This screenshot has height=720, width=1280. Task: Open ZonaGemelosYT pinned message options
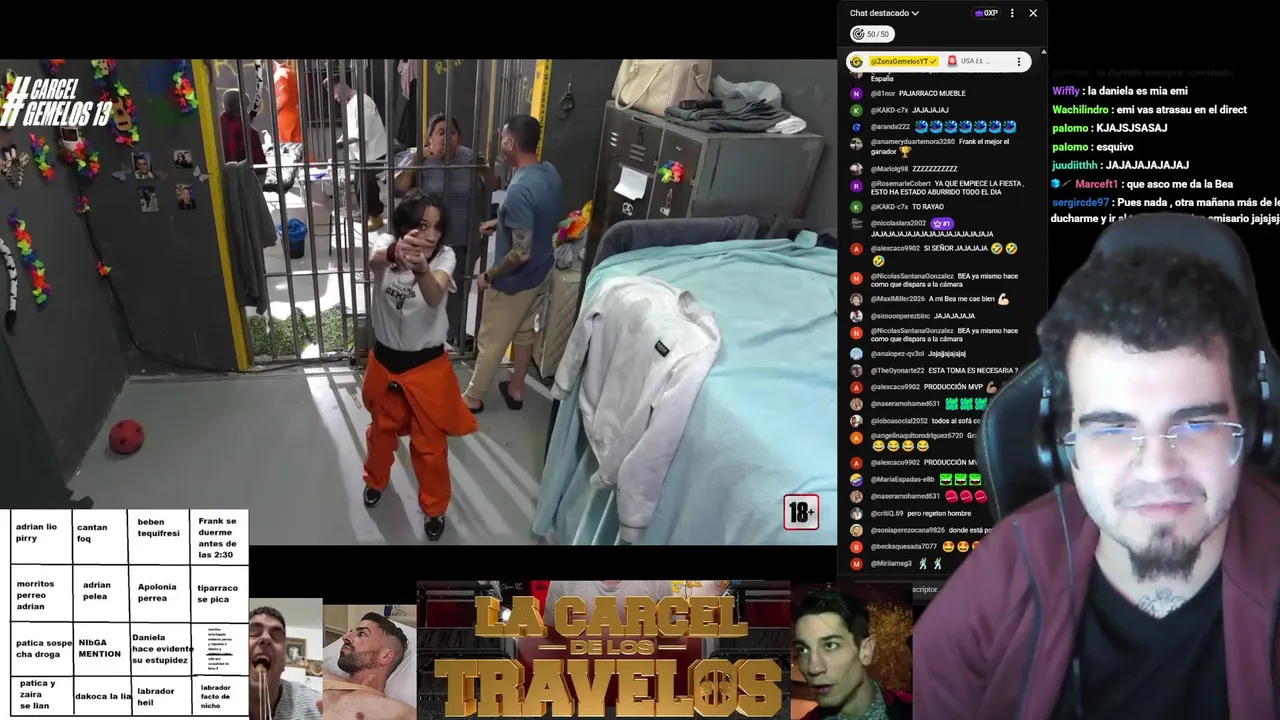(x=1019, y=62)
